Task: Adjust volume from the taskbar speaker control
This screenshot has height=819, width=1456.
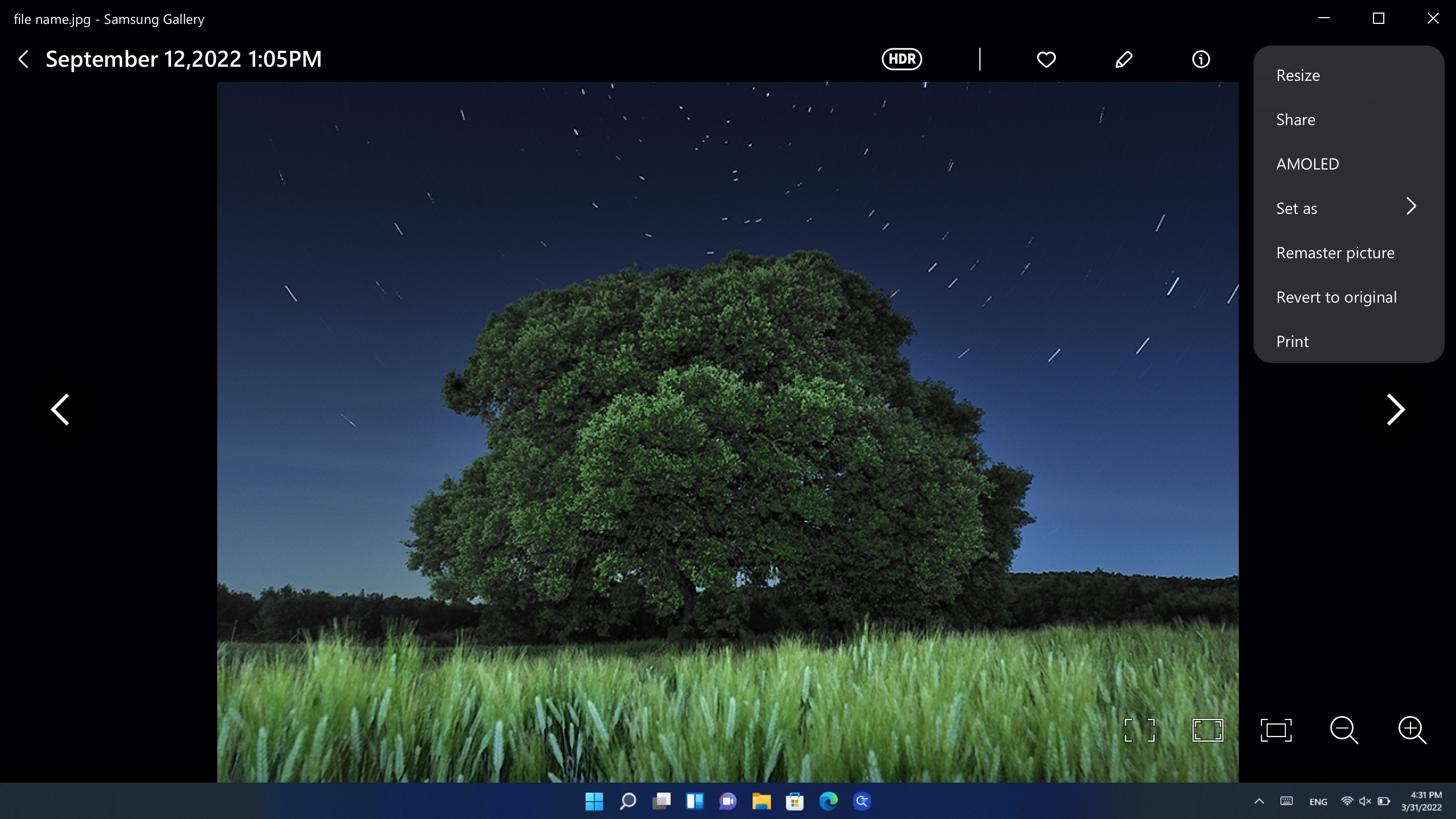Action: click(1365, 802)
